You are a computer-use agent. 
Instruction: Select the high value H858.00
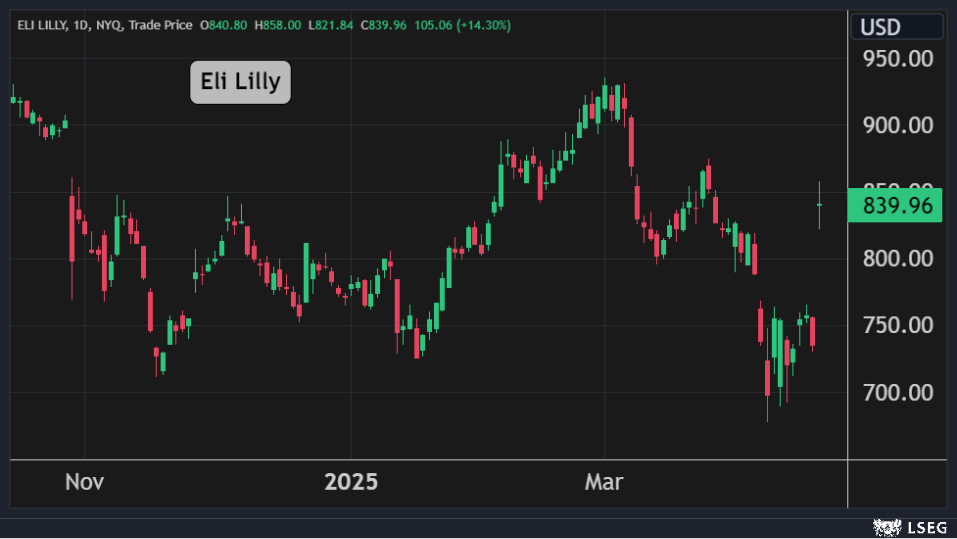click(278, 25)
